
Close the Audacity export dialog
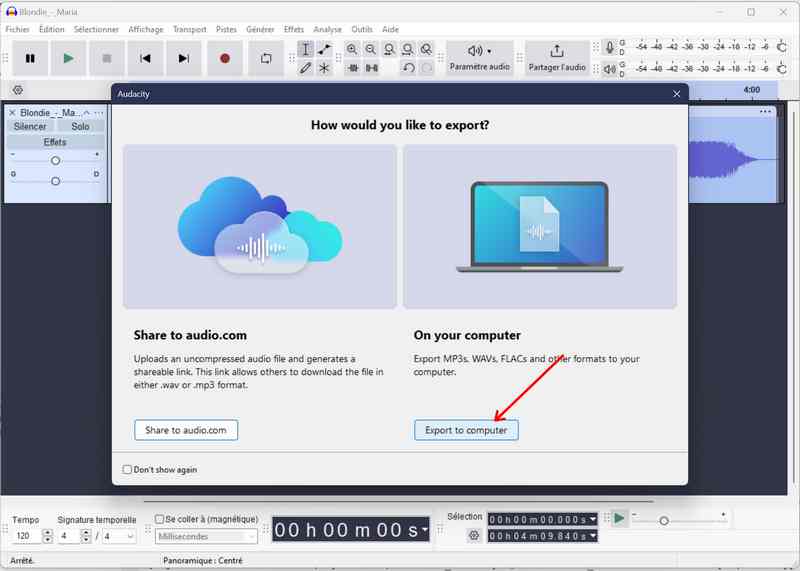[677, 94]
